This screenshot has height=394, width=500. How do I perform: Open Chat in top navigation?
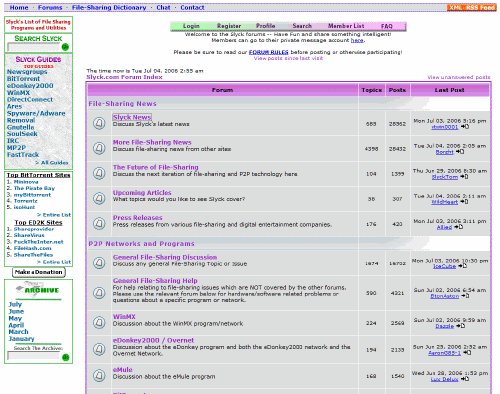point(163,7)
